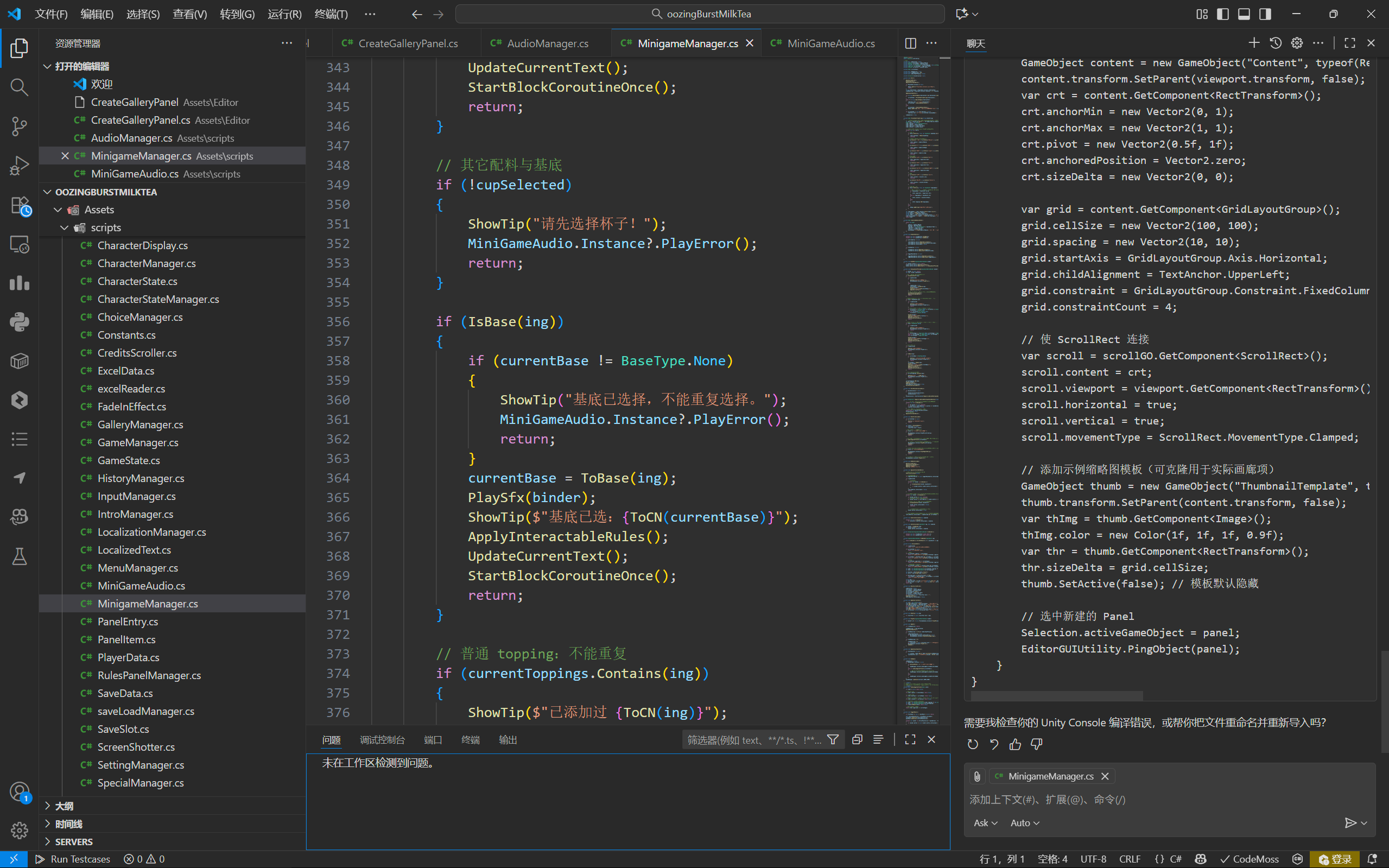Open chat history icon in chat panel
This screenshot has width=1389, height=868.
coord(1276,43)
